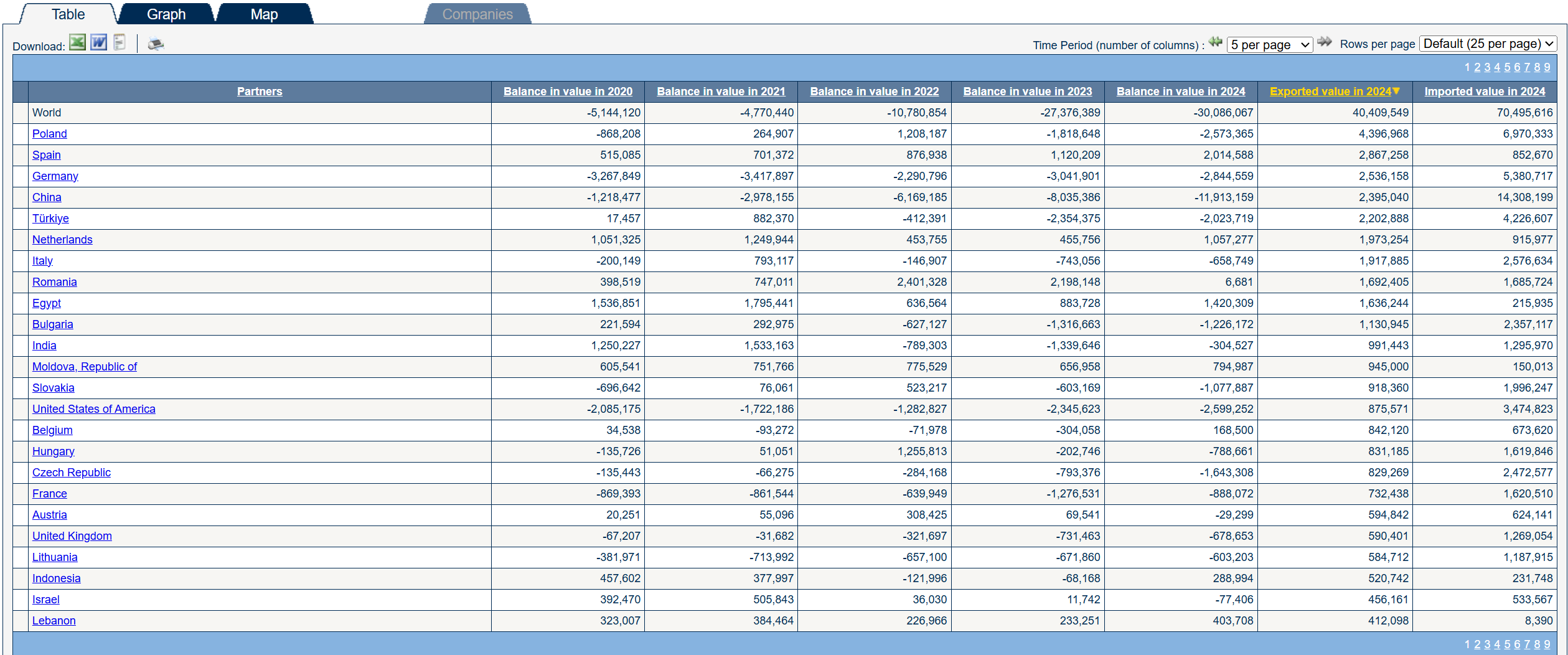Open the Indonesia partner link

[57, 578]
